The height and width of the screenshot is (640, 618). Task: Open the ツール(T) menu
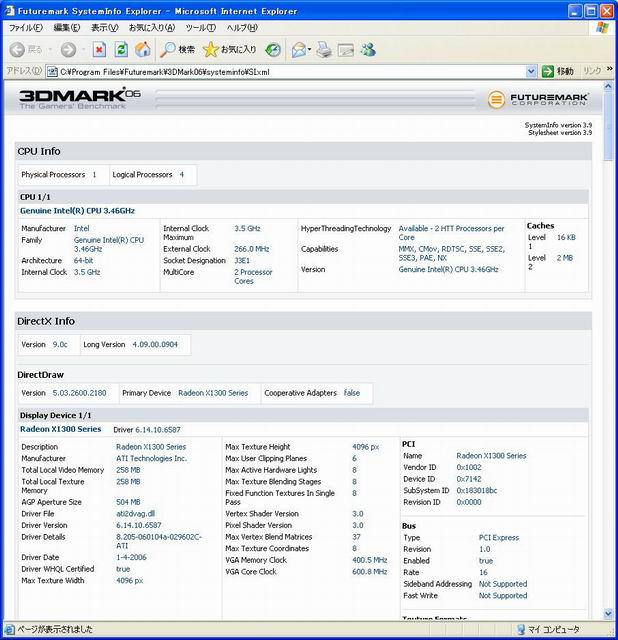point(200,27)
